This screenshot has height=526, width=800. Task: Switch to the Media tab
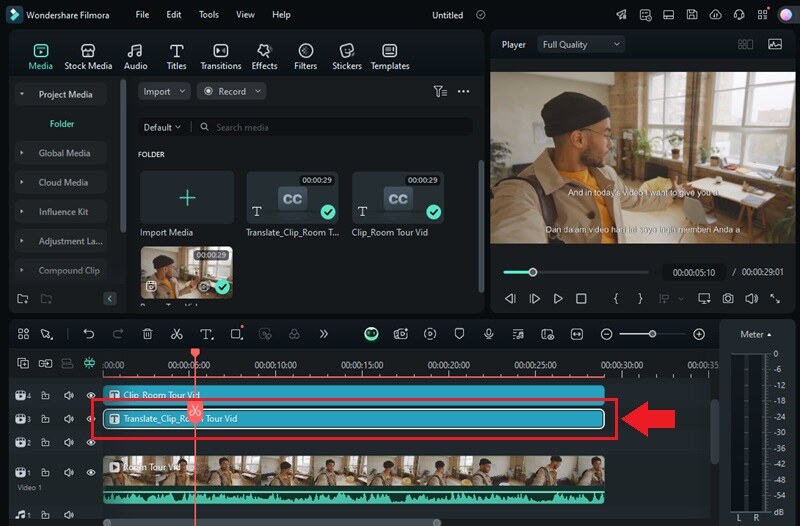click(40, 57)
